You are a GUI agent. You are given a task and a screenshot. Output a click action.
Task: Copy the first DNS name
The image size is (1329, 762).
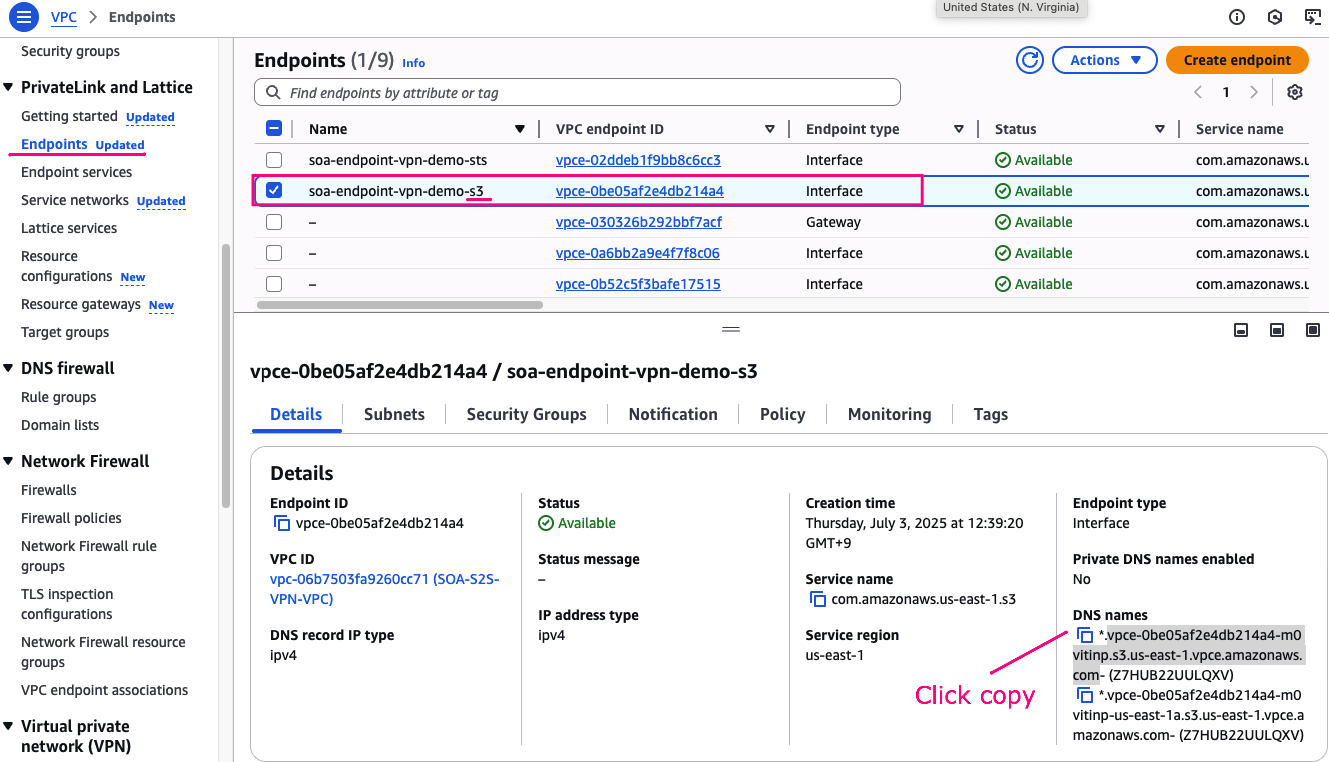1085,636
